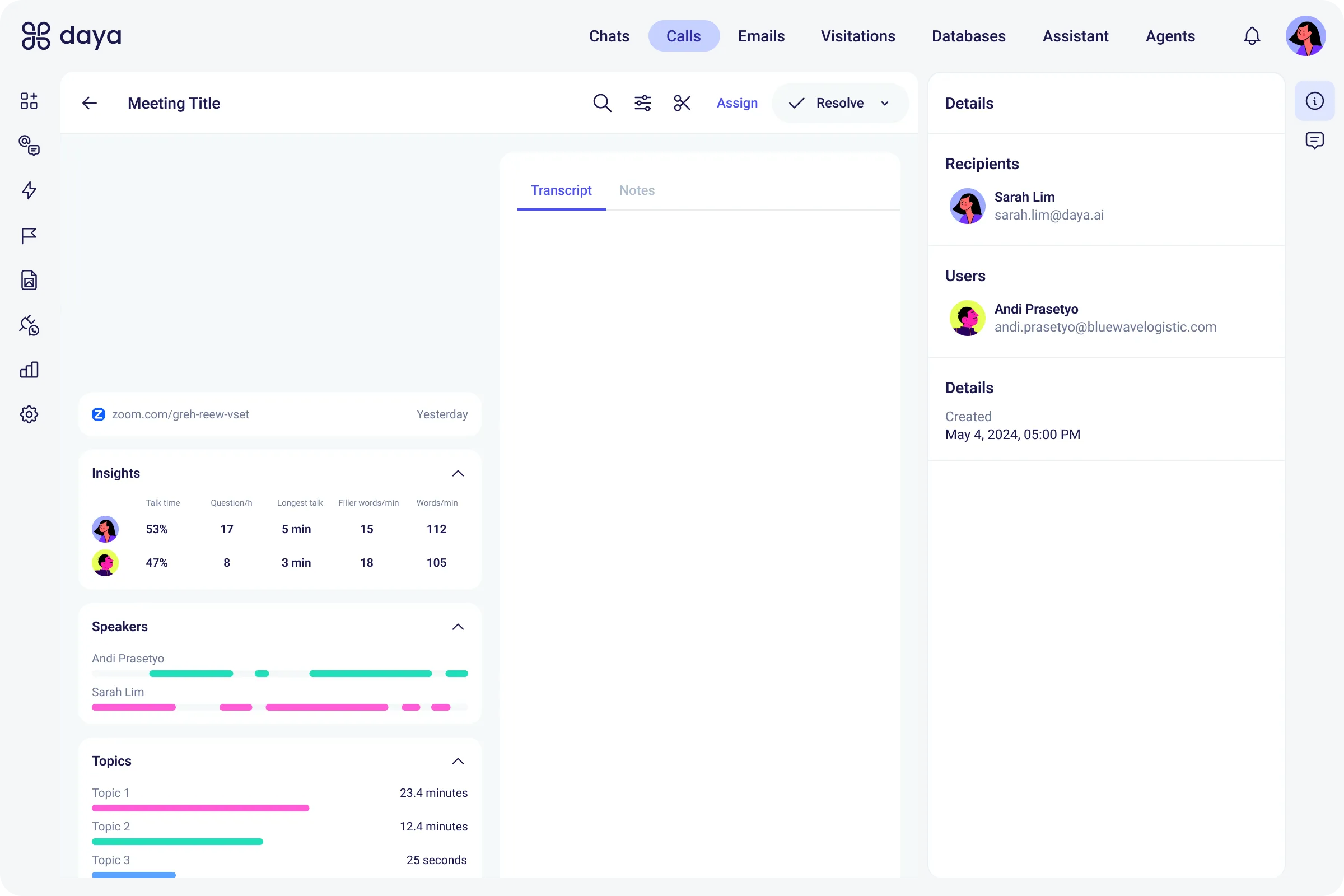Click the Assign link

[737, 103]
